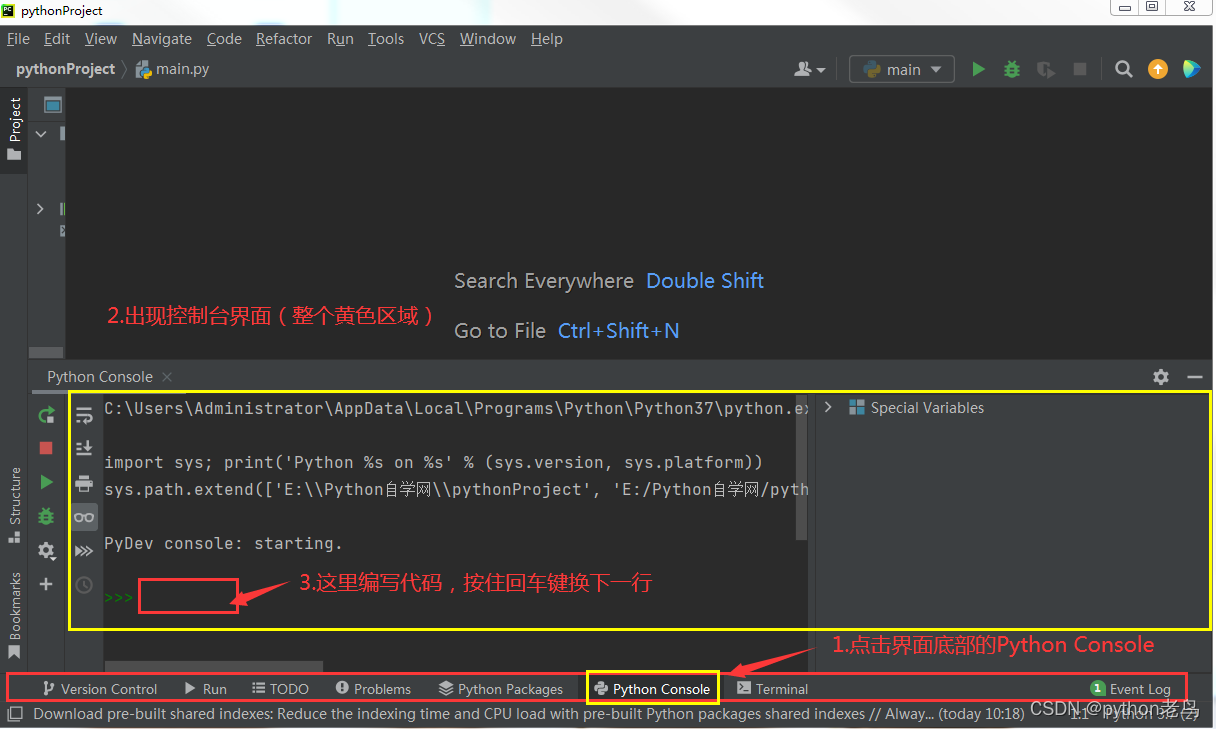Open the View menu
The width and height of the screenshot is (1216, 729).
pos(101,39)
